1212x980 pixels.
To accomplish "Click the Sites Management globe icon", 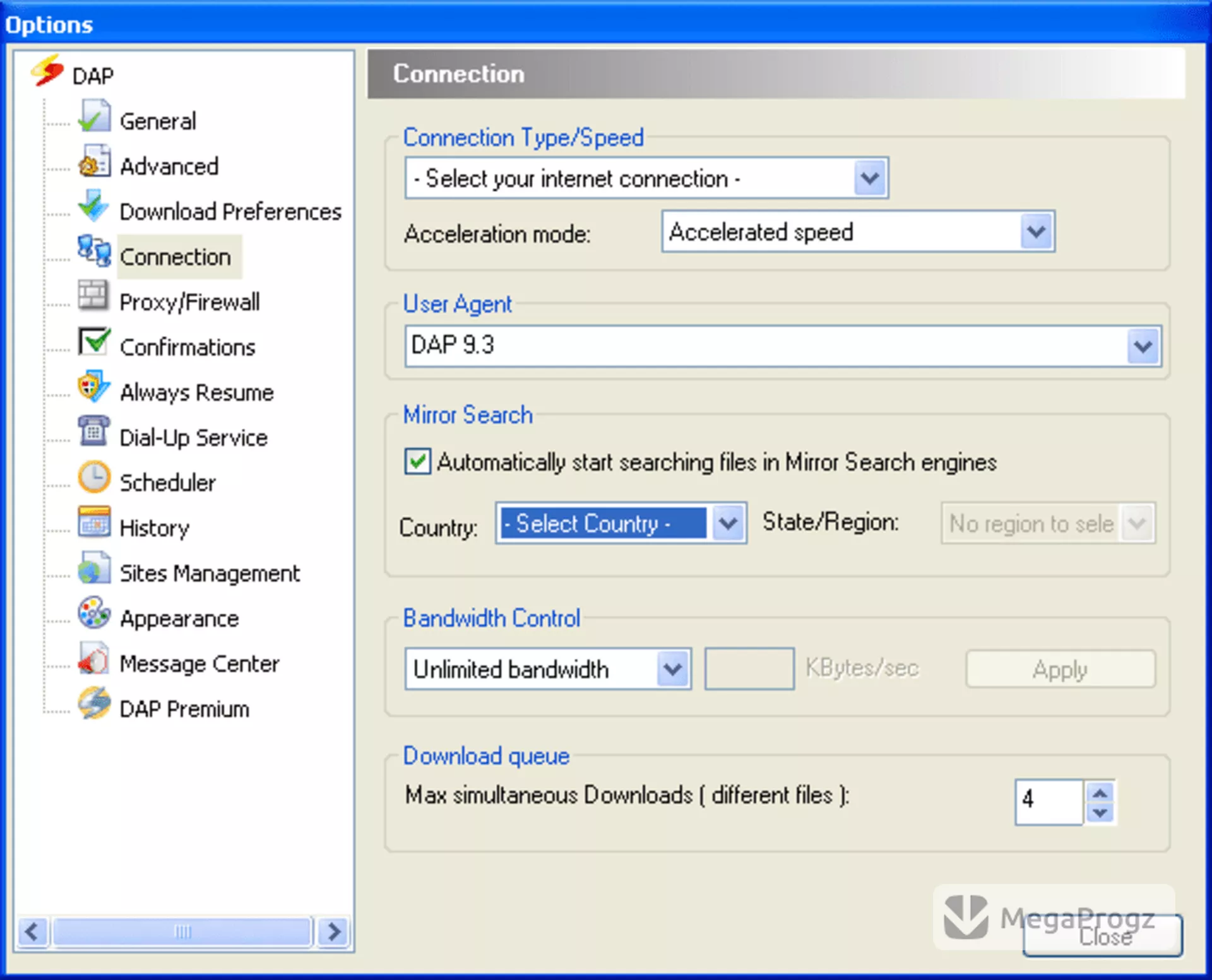I will (x=94, y=567).
